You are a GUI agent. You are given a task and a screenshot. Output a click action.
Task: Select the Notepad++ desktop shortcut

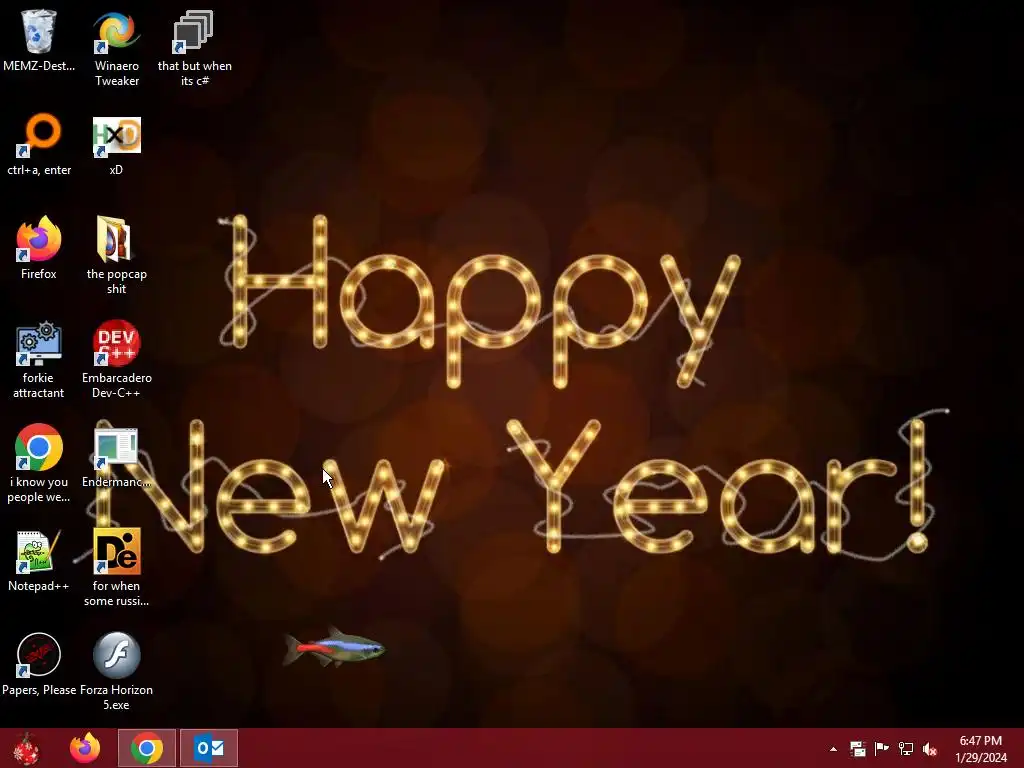coord(39,552)
